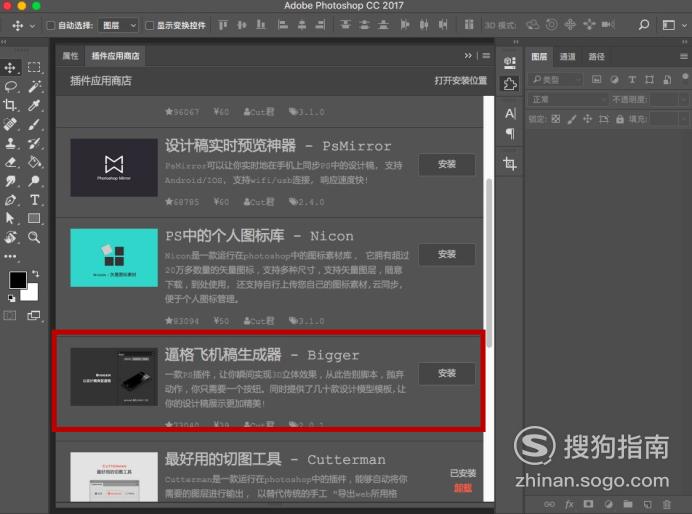
Task: Select the Type tool
Action: point(34,200)
